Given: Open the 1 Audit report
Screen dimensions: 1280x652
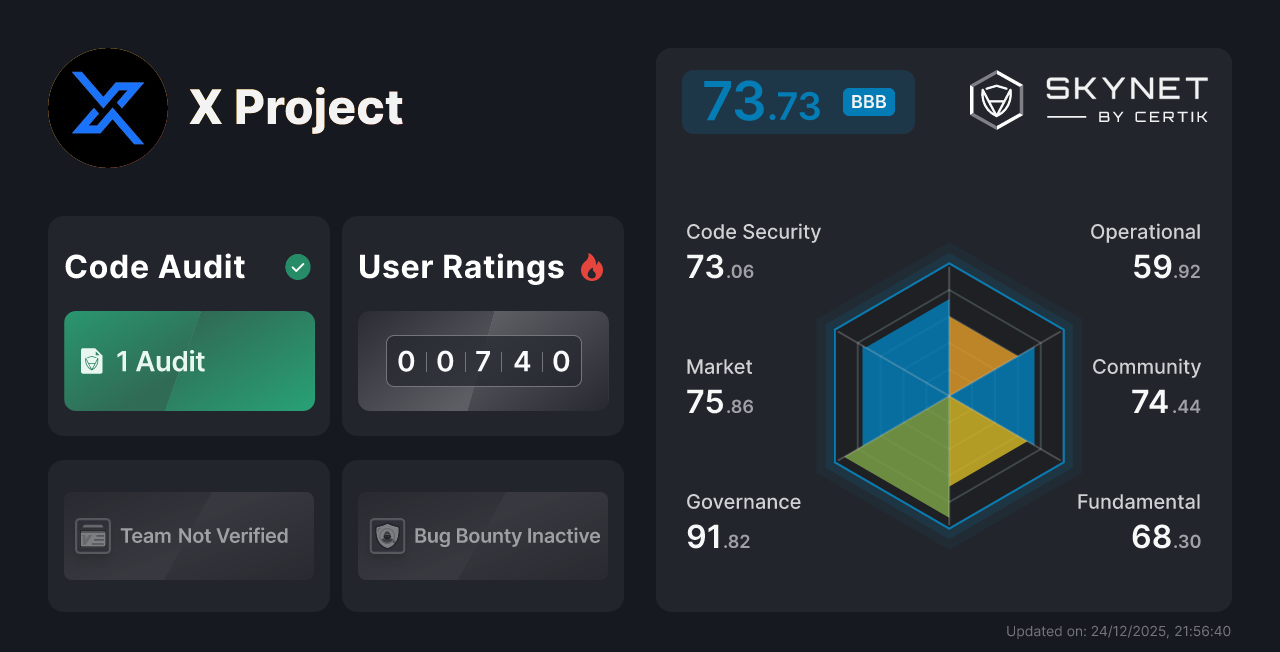Looking at the screenshot, I should coord(189,361).
